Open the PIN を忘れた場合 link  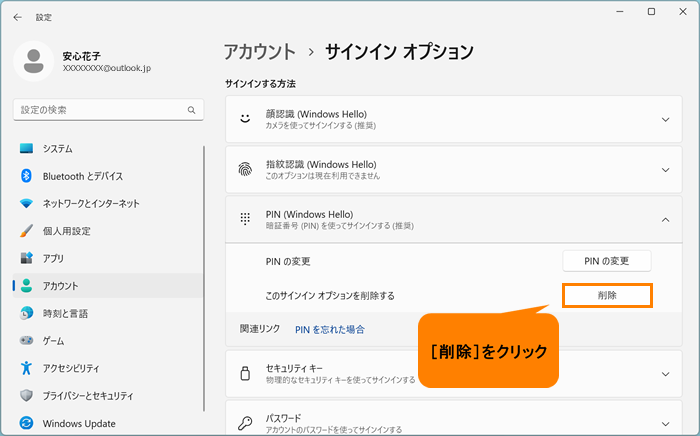click(x=330, y=329)
